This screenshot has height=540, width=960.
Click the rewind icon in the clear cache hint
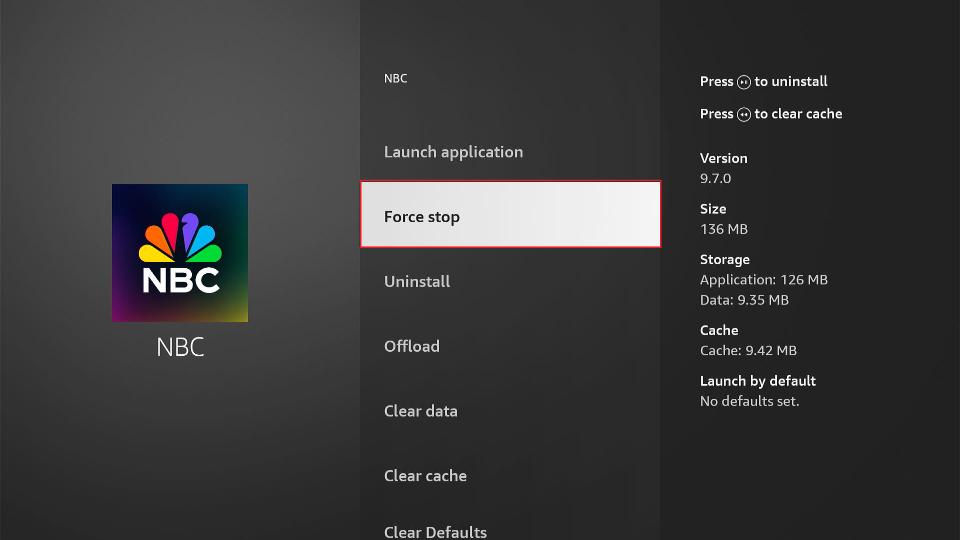744,114
